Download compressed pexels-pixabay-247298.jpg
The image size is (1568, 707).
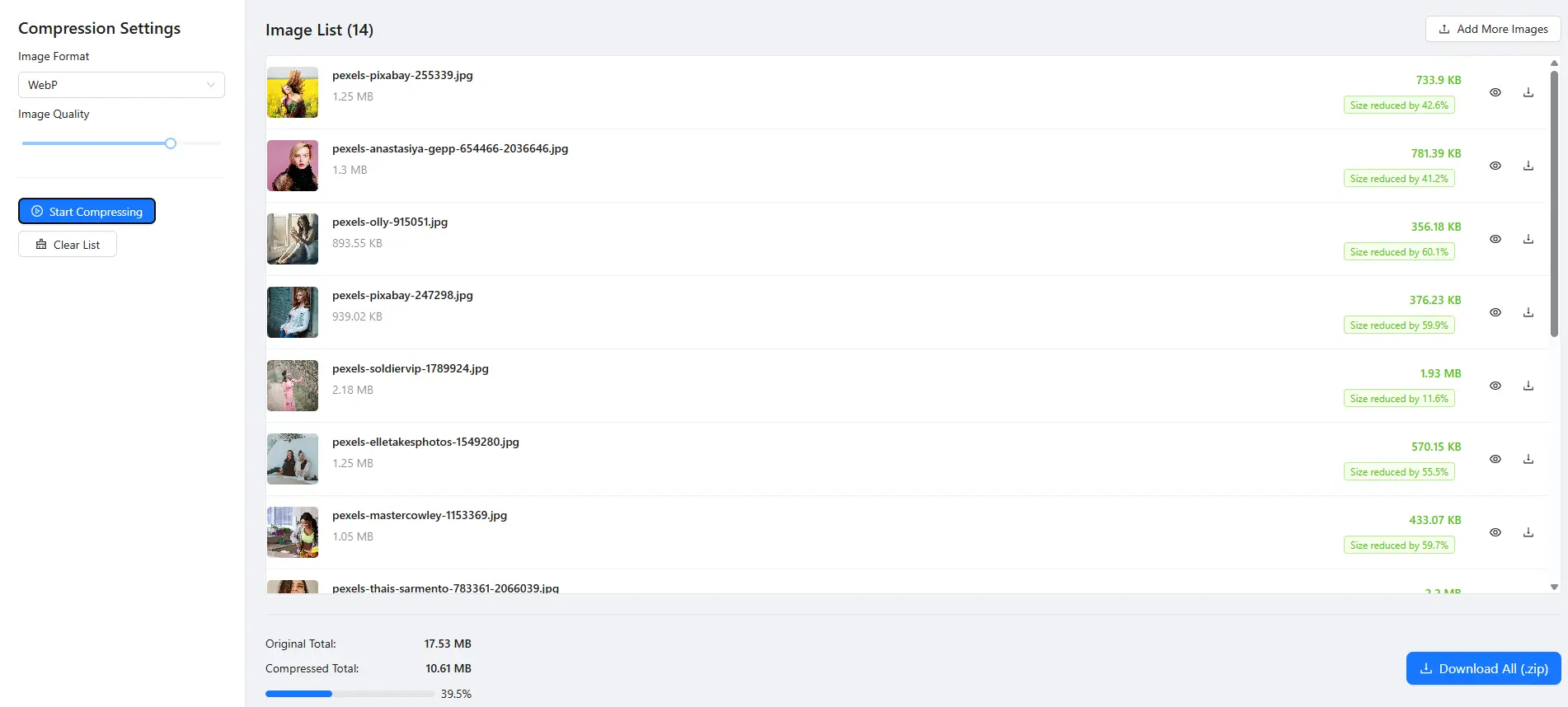[x=1528, y=312]
